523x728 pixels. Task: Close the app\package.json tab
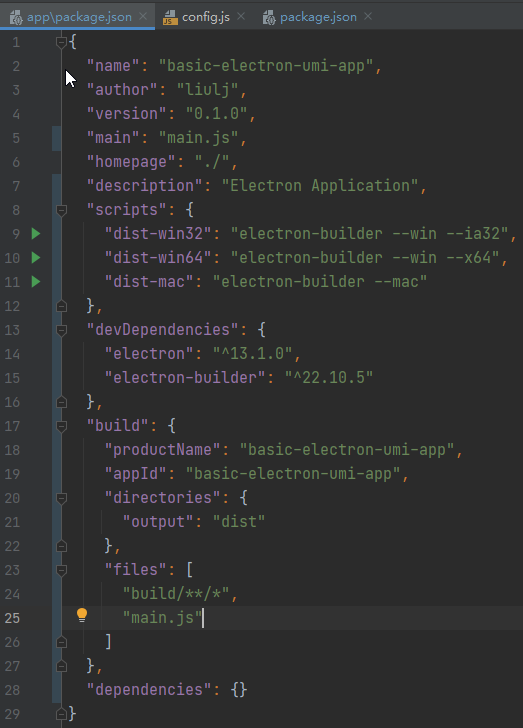[x=143, y=16]
